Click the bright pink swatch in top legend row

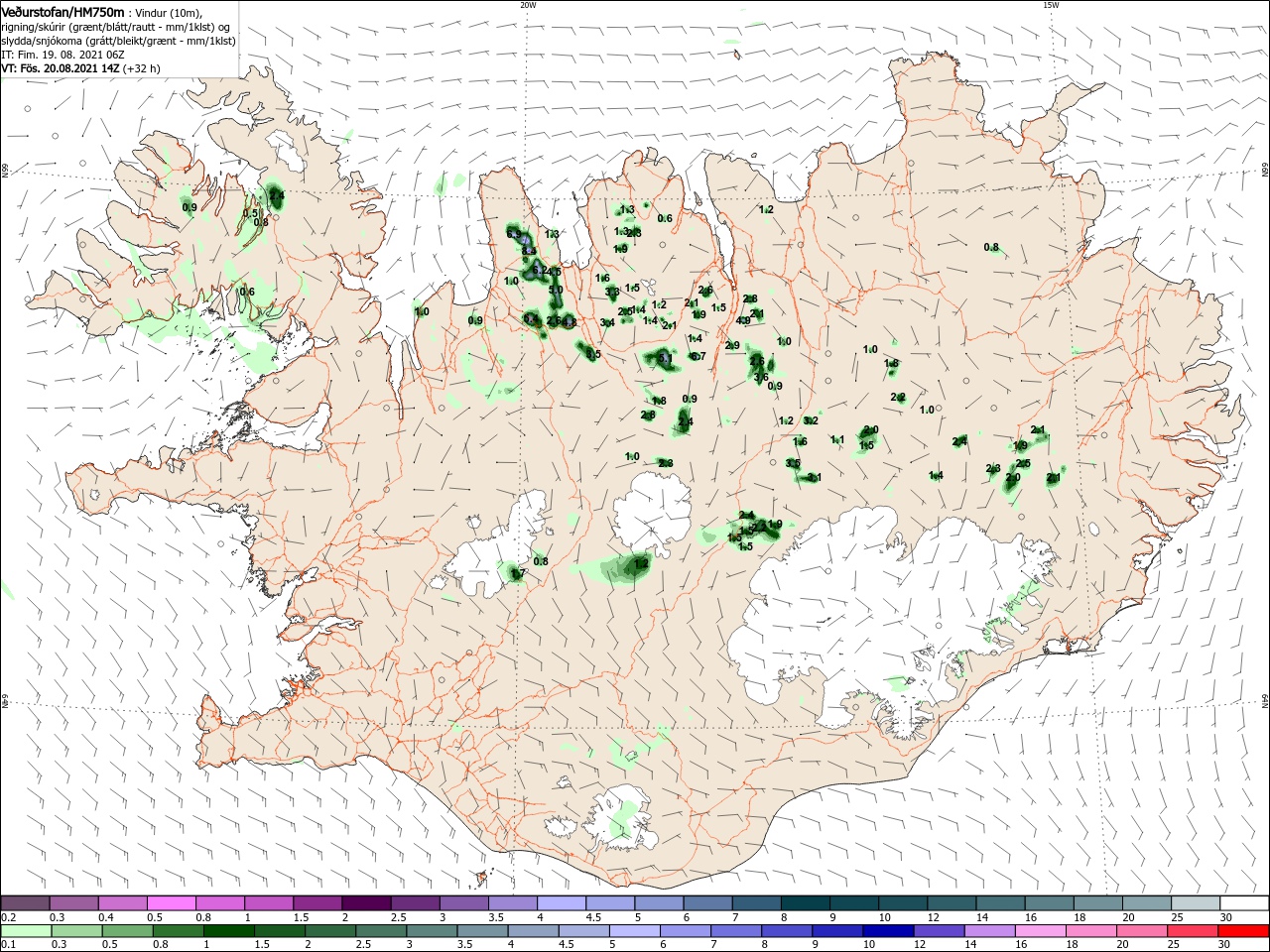[173, 902]
